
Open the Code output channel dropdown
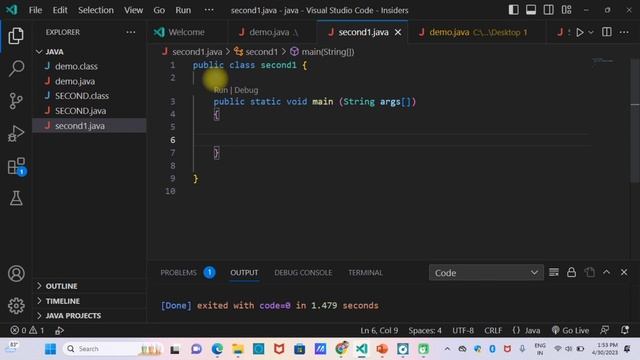pos(486,273)
